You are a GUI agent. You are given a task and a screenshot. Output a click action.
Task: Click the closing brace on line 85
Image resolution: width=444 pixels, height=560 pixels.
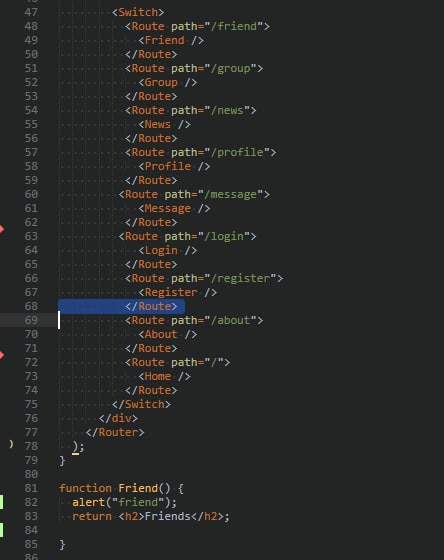[62, 544]
